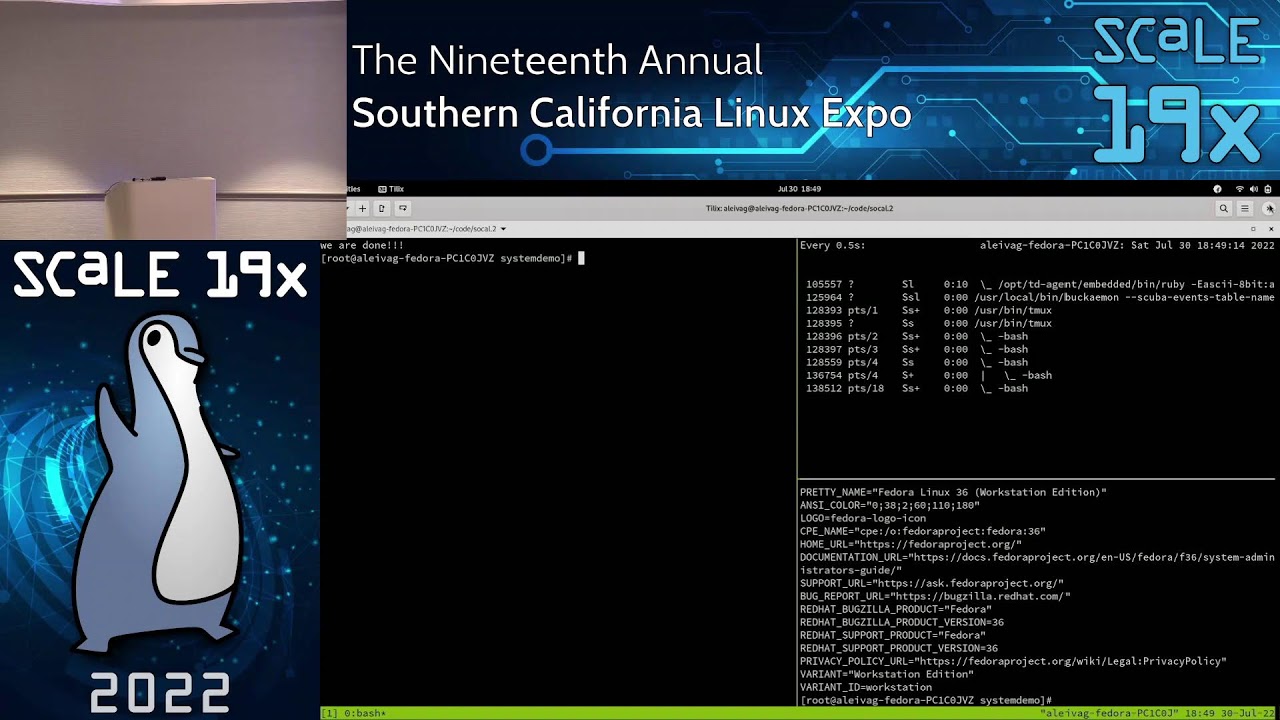Click the process row for PID 136754
Screen dimensions: 1280x720
click(929, 375)
